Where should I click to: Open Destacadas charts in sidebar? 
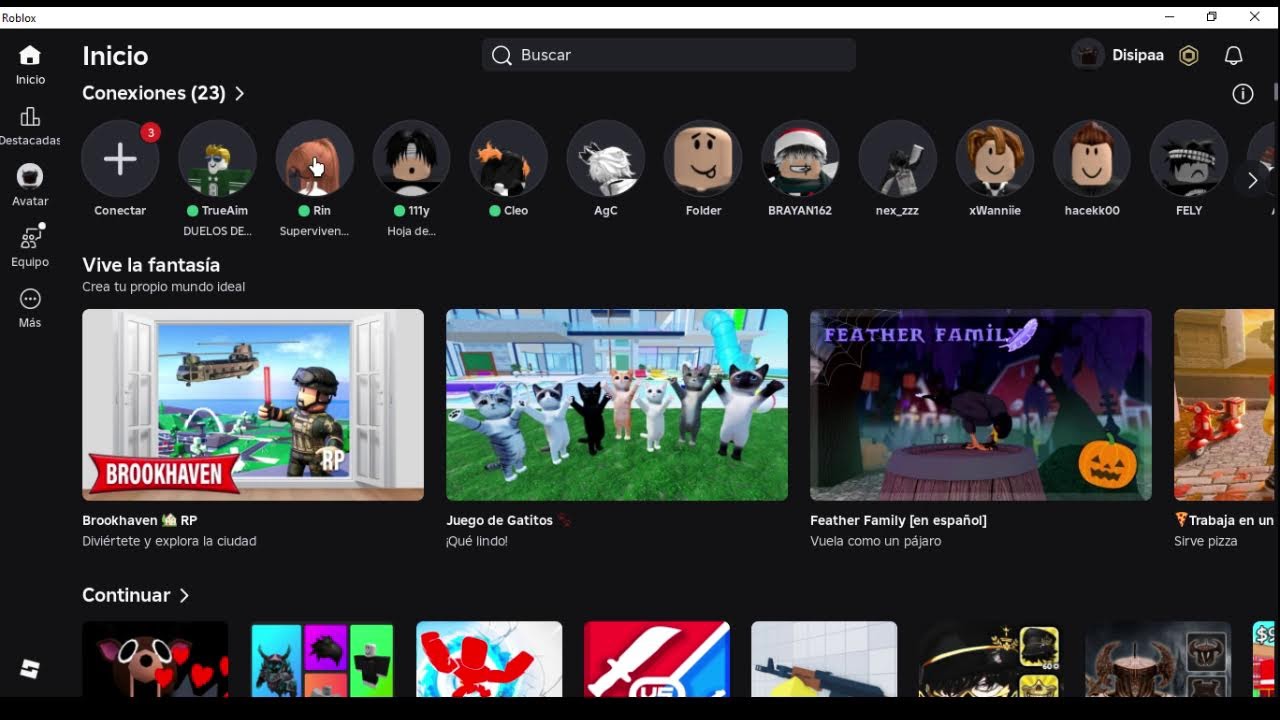click(30, 117)
